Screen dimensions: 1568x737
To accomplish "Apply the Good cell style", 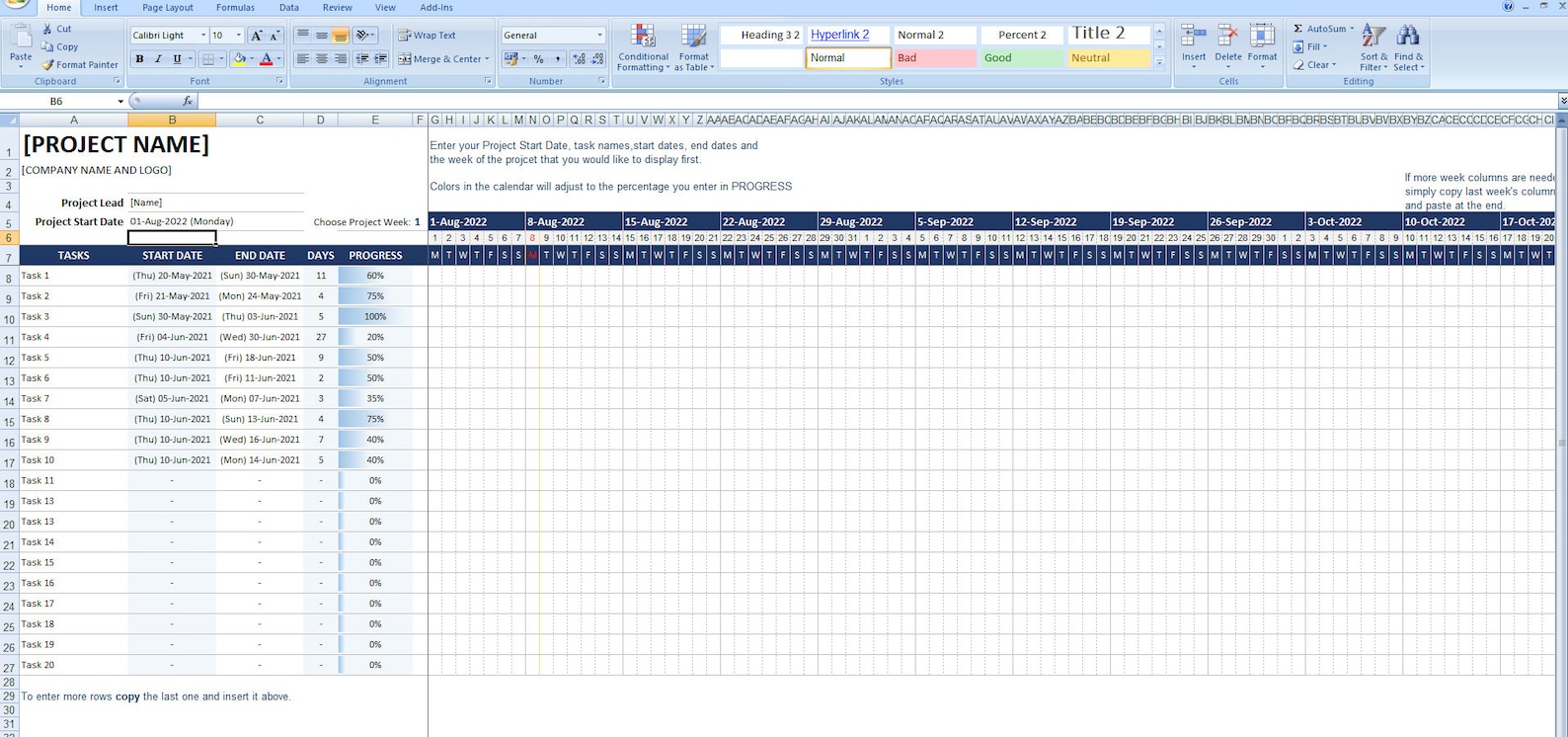I will coord(1022,58).
